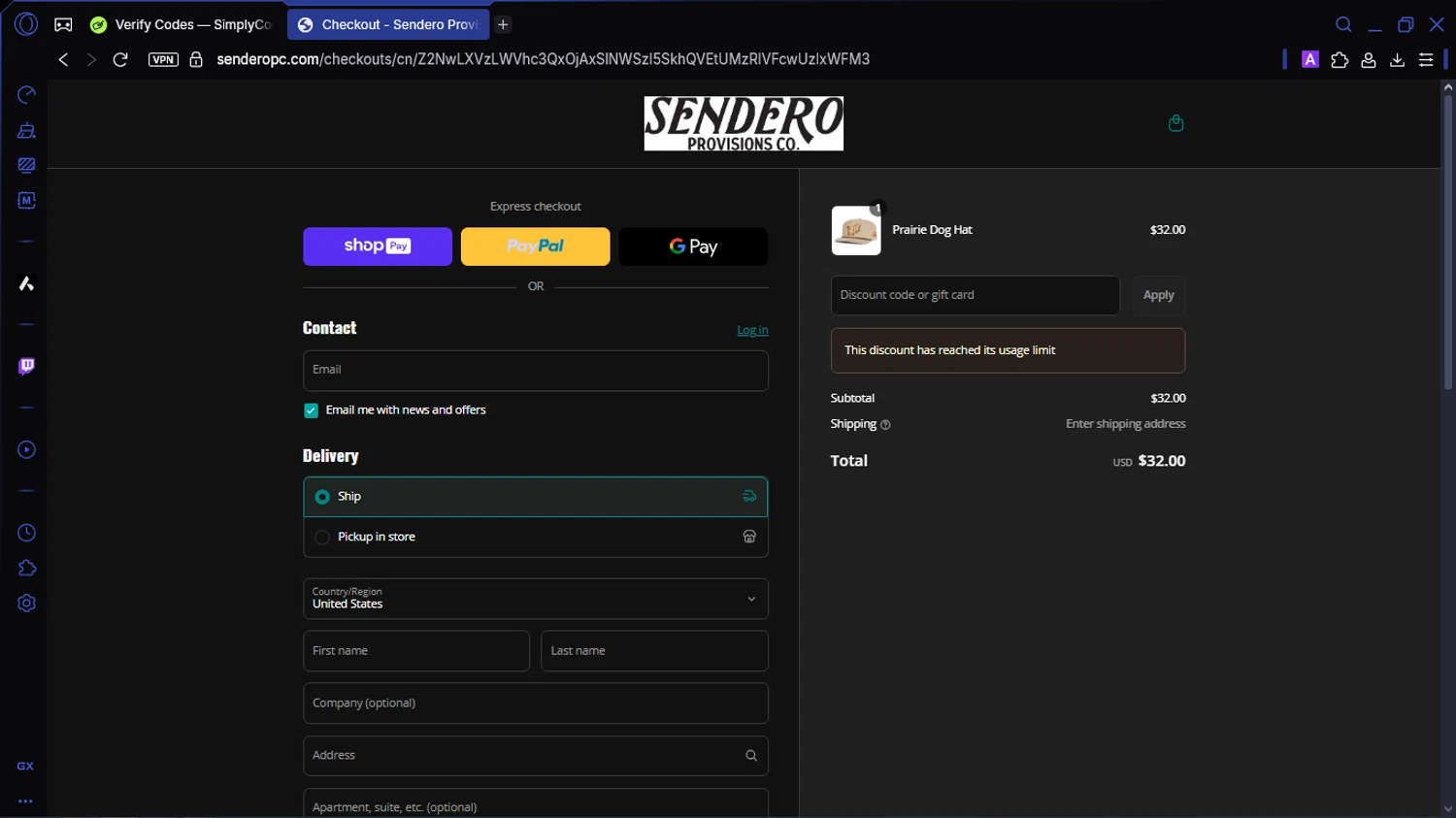Switch to Verify Codes — SimplyCodes tab
This screenshot has height=818, width=1456.
coord(182,24)
